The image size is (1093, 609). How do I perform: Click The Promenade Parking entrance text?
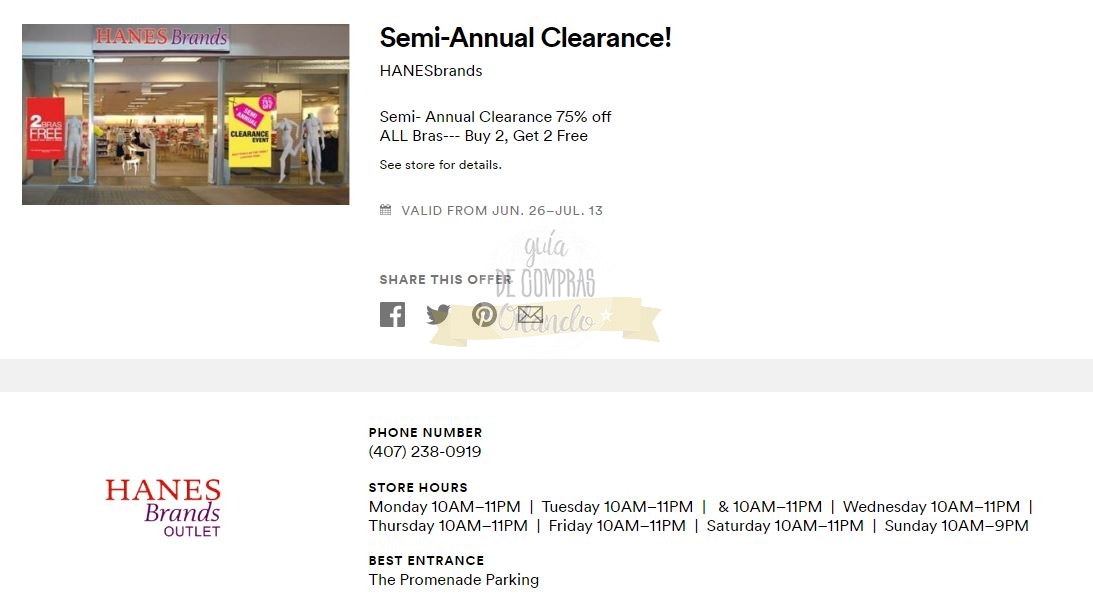click(x=453, y=580)
